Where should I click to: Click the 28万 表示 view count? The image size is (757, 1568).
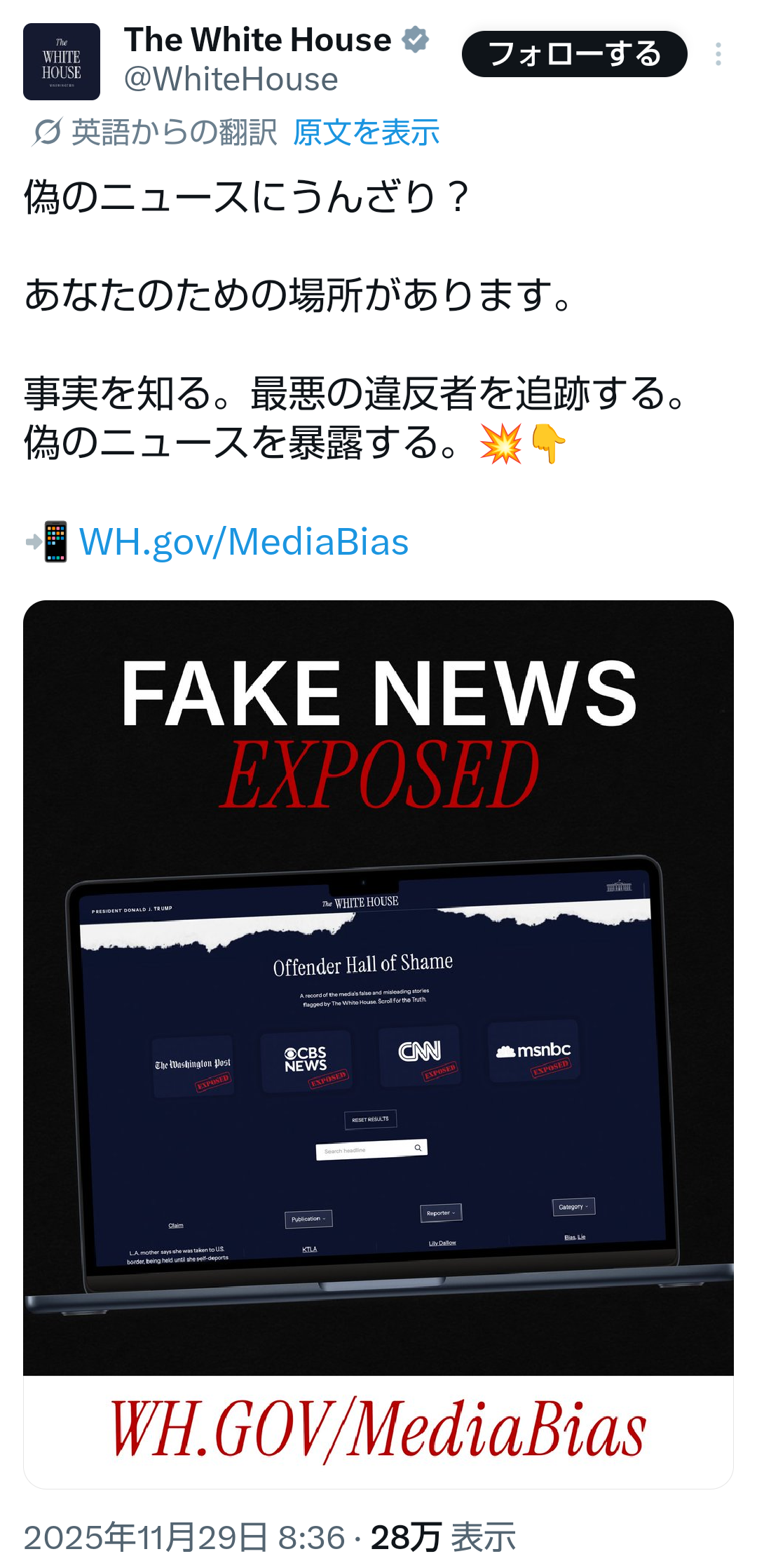click(x=443, y=1537)
